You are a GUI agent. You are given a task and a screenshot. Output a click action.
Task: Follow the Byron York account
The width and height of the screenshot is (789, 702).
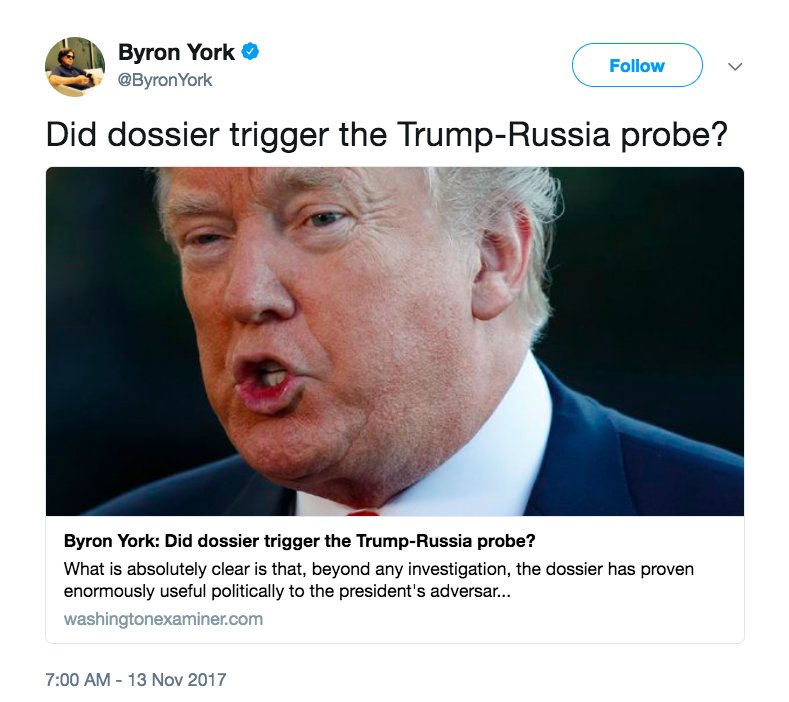(637, 65)
